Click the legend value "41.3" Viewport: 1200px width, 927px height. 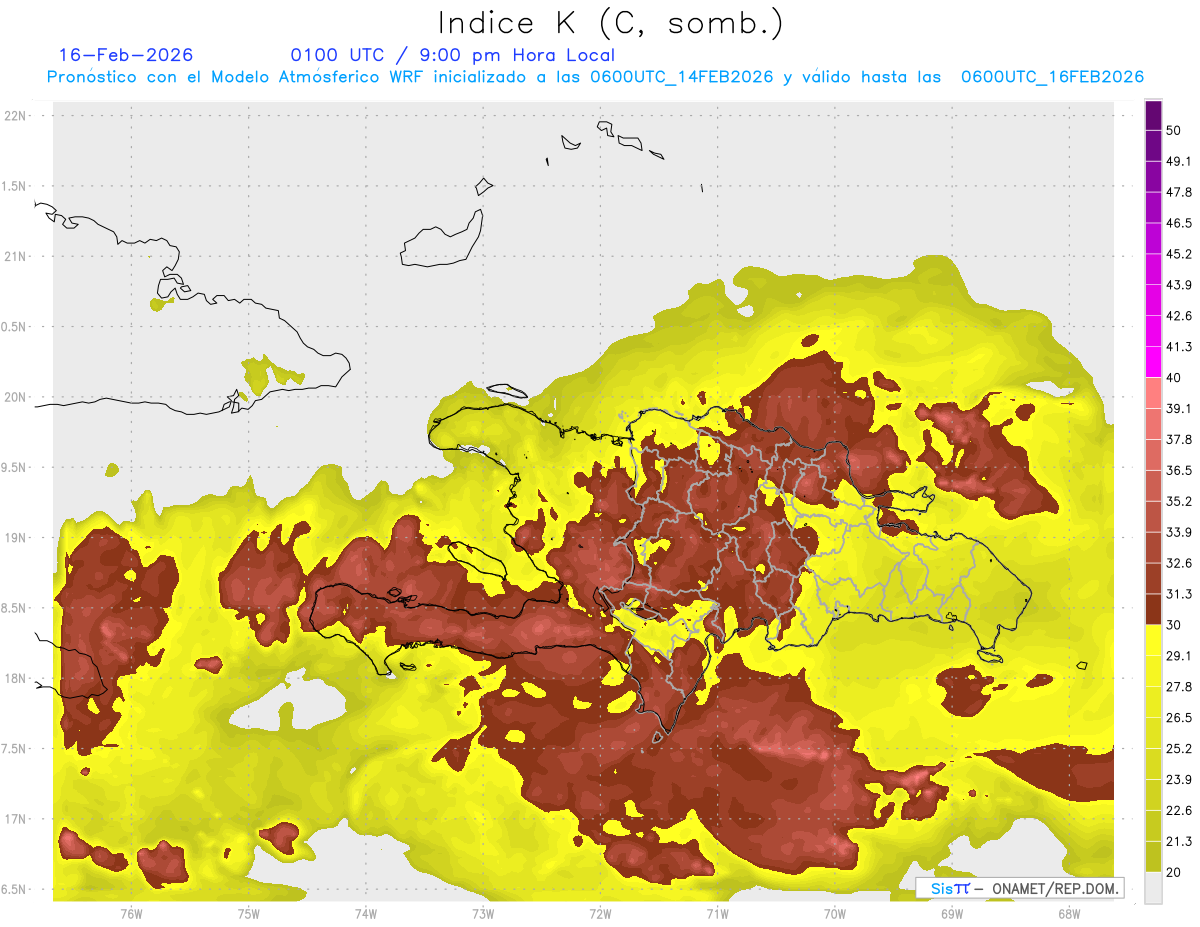1179,347
